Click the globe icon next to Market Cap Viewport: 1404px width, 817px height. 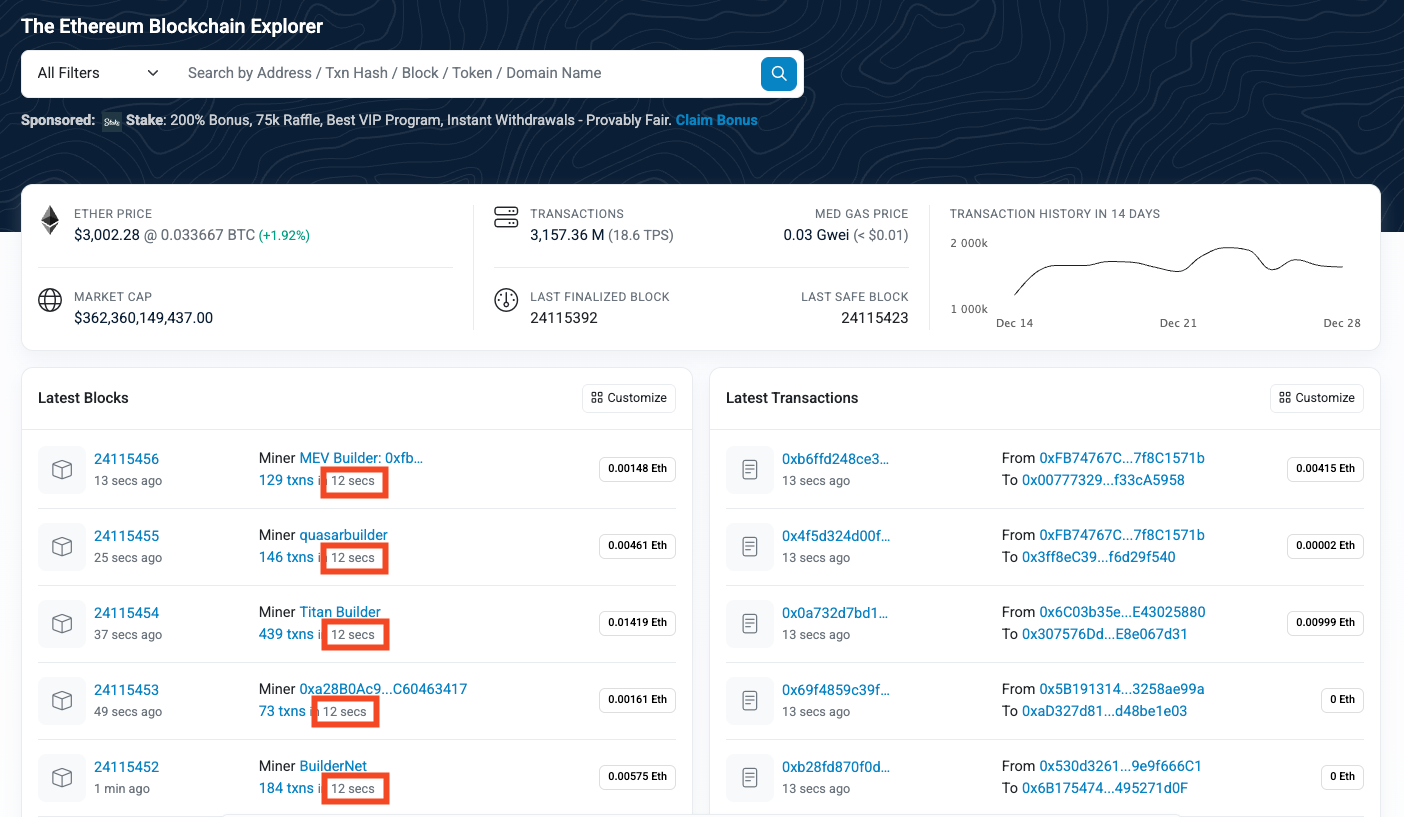tap(50, 300)
